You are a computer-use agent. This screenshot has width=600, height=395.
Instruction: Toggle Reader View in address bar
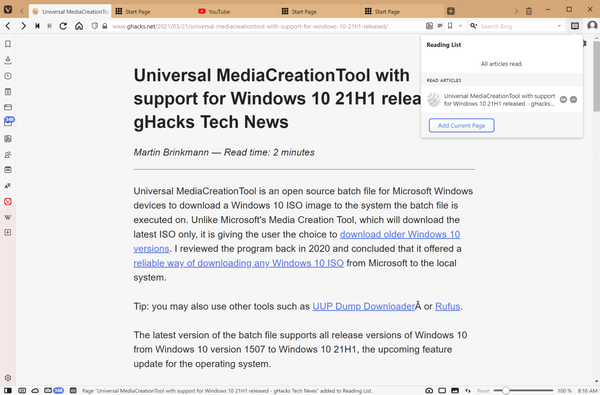coord(429,26)
